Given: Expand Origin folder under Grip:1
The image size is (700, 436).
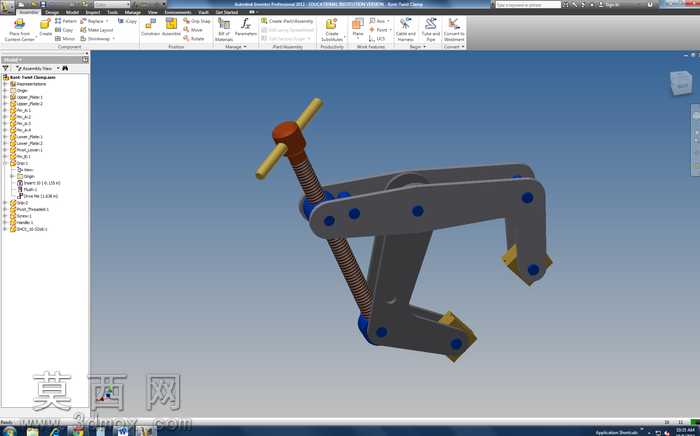Looking at the screenshot, I should pos(12,176).
